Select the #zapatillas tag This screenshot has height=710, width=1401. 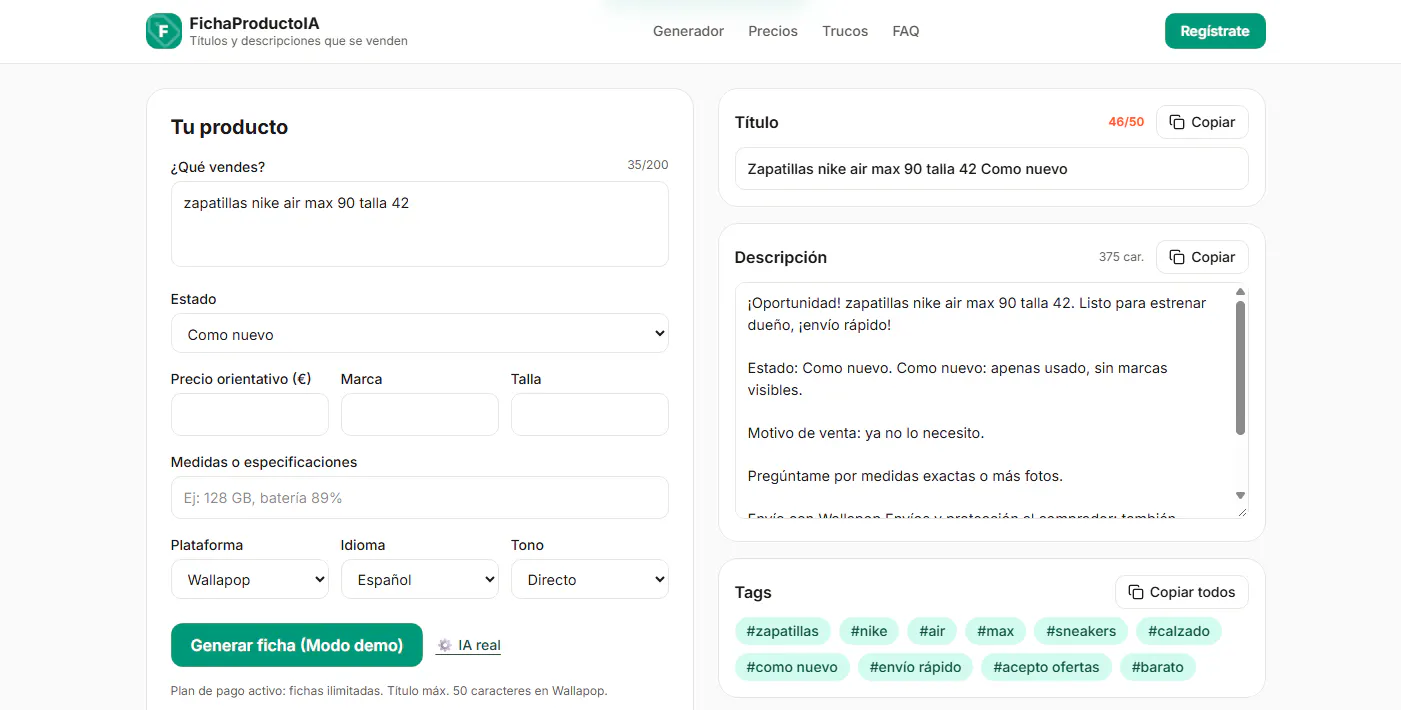tap(783, 631)
